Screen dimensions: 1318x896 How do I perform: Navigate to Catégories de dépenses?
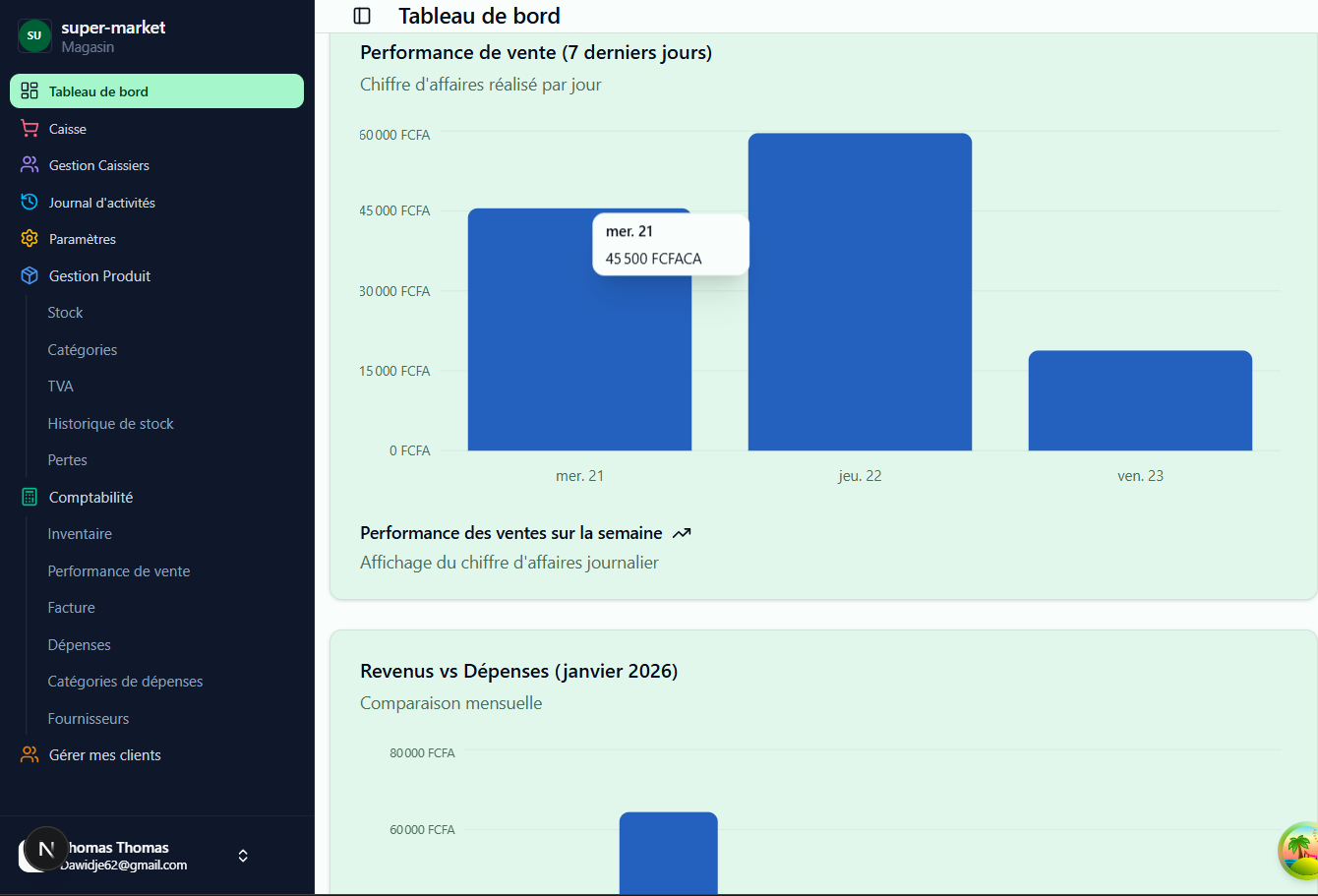tap(125, 681)
